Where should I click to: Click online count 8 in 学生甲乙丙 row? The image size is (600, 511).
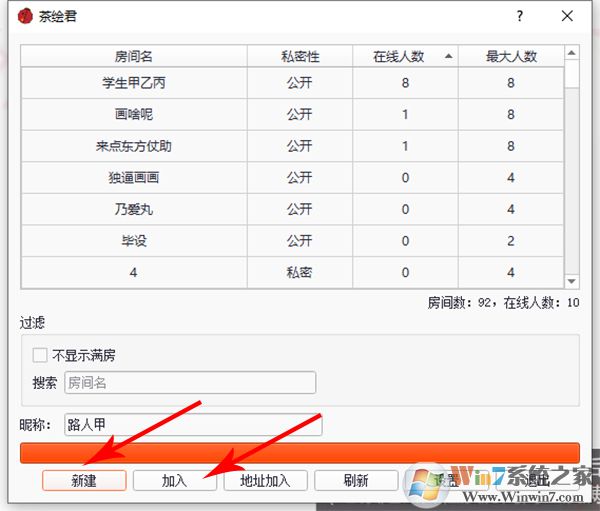click(x=405, y=83)
